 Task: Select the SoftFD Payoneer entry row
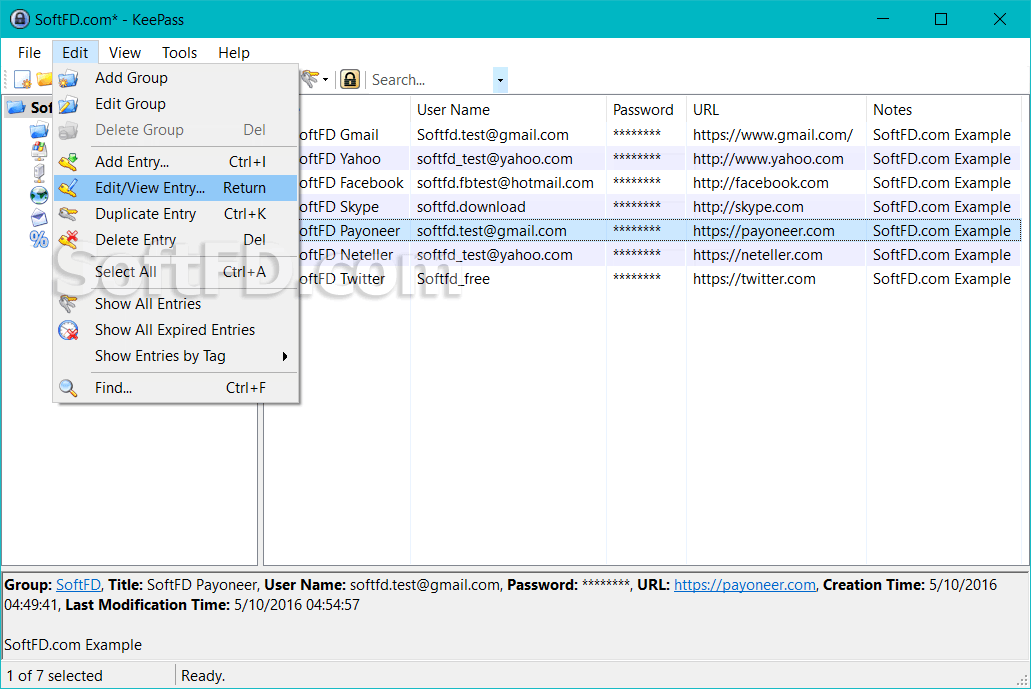[659, 231]
